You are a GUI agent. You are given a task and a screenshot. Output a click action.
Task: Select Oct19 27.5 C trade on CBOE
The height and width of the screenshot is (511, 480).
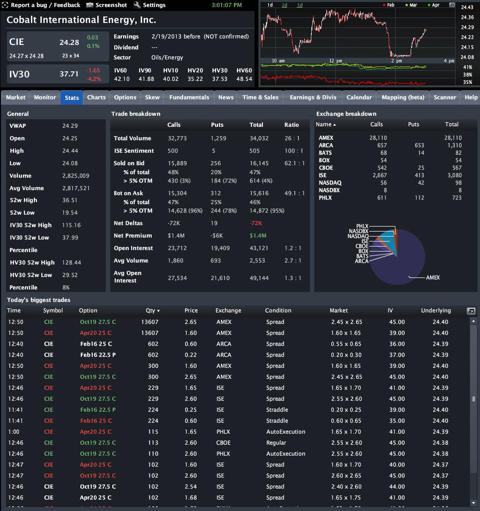(x=237, y=443)
